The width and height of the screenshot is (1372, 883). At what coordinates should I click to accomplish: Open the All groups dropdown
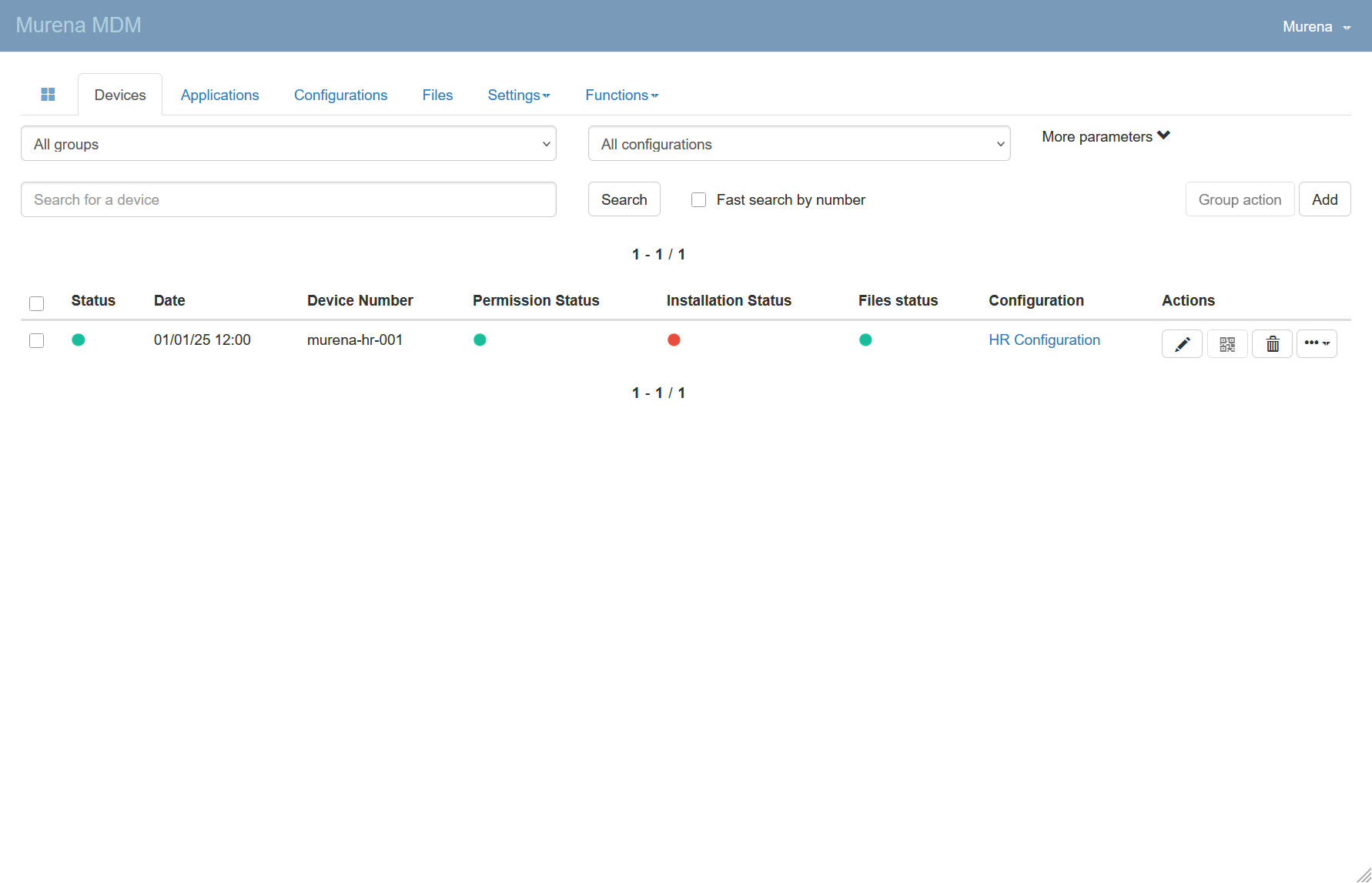point(288,144)
